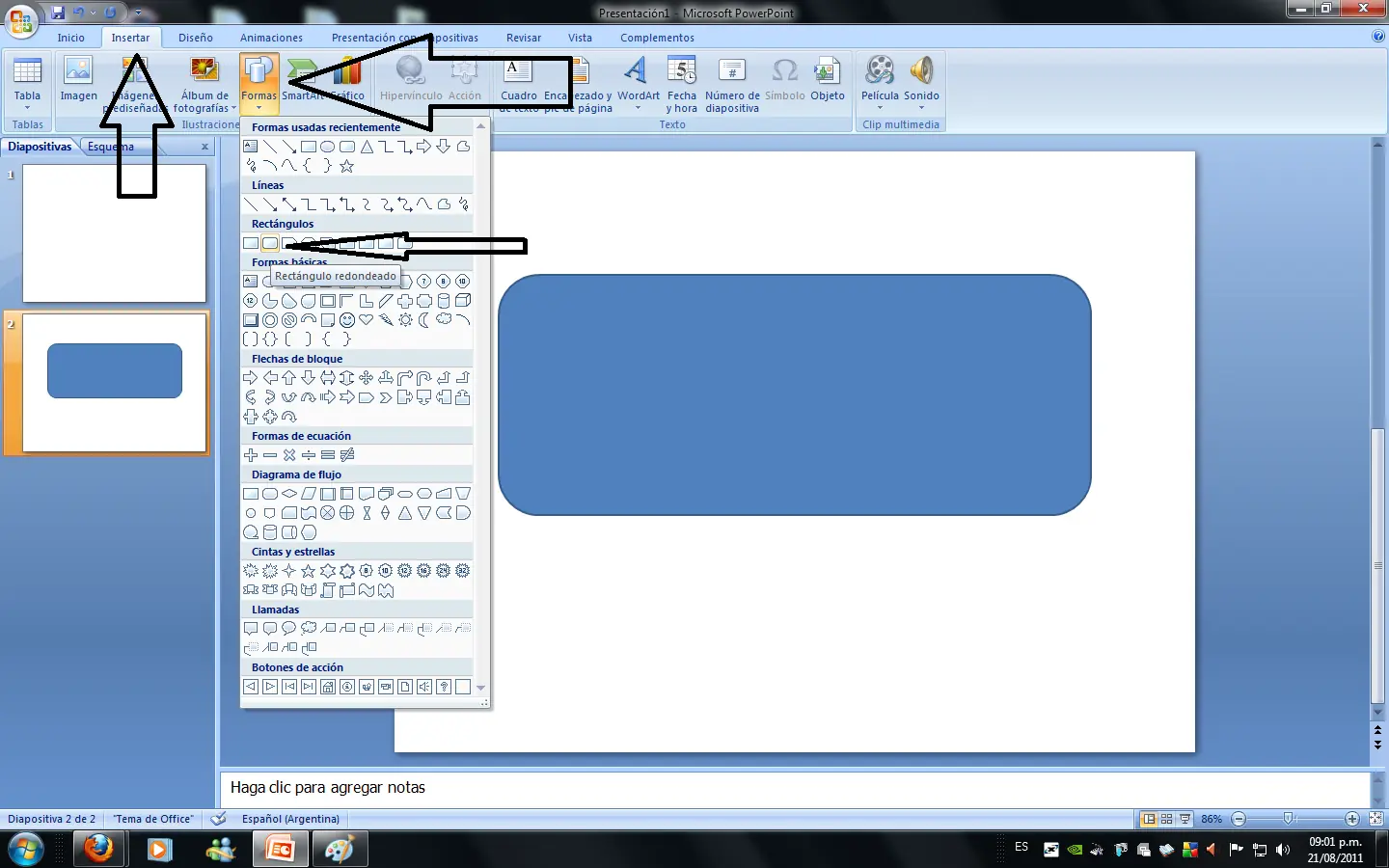This screenshot has width=1389, height=868.
Task: Pick the double-arrow line under Líneas
Action: (289, 204)
